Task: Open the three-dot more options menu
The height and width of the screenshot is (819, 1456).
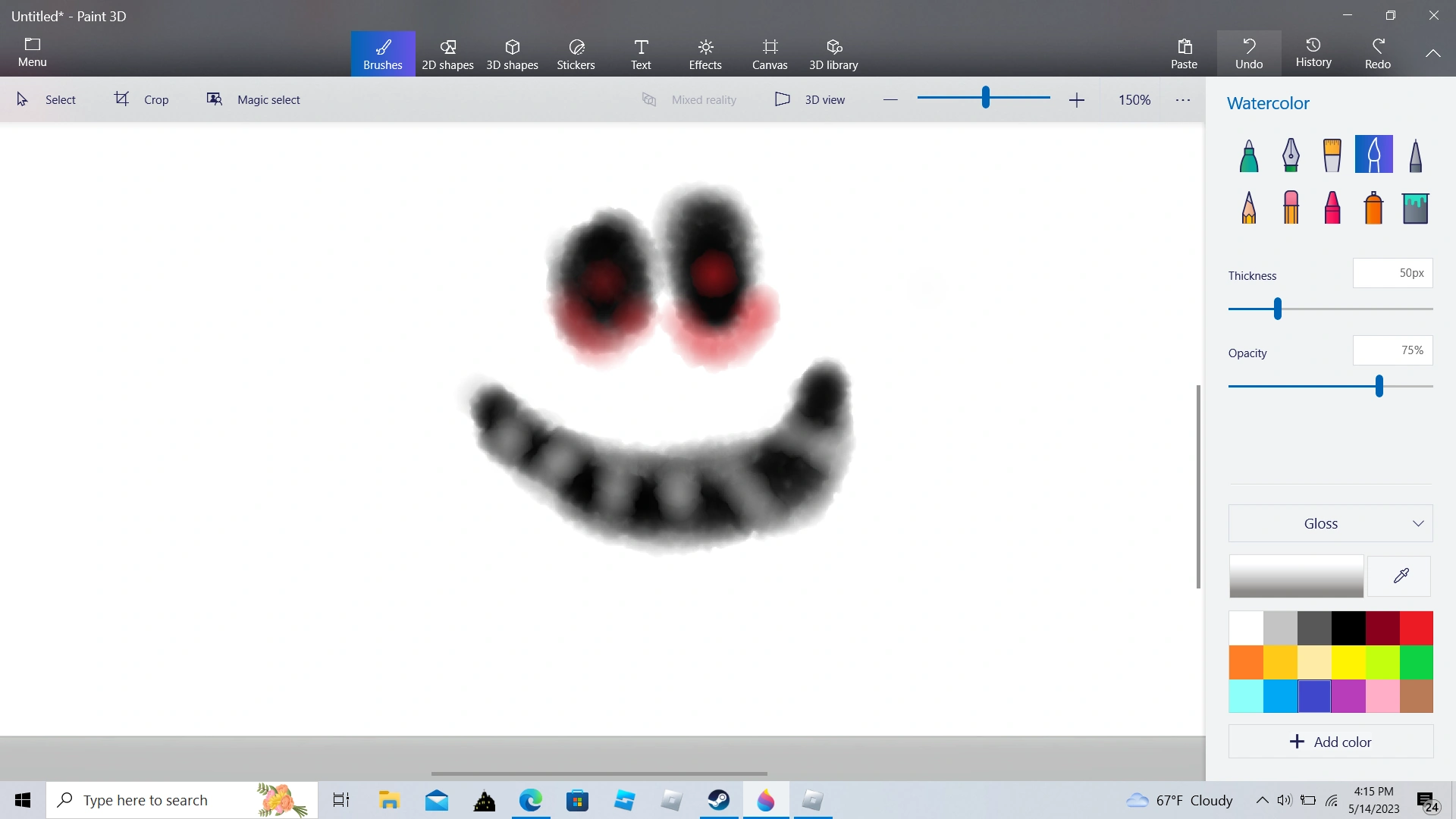Action: (x=1183, y=99)
